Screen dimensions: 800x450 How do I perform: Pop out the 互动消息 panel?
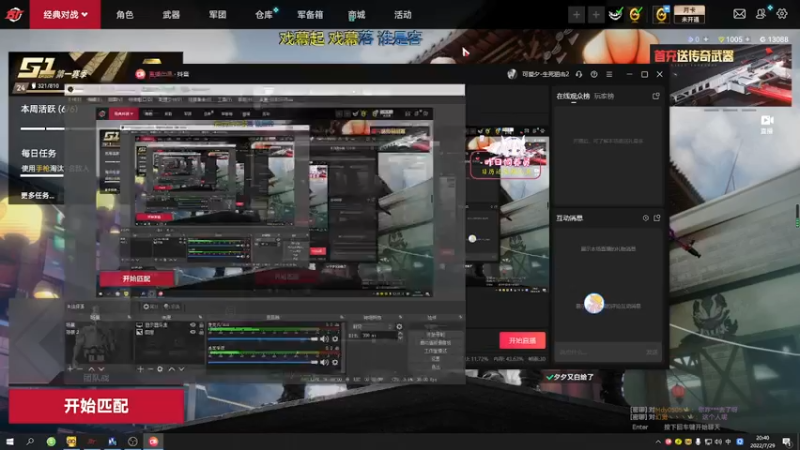(x=657, y=218)
